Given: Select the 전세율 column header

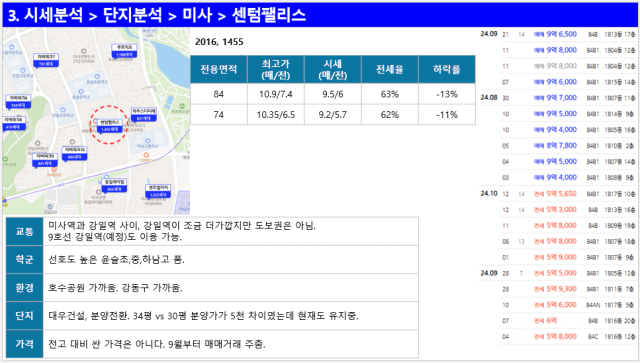Looking at the screenshot, I should (x=390, y=69).
